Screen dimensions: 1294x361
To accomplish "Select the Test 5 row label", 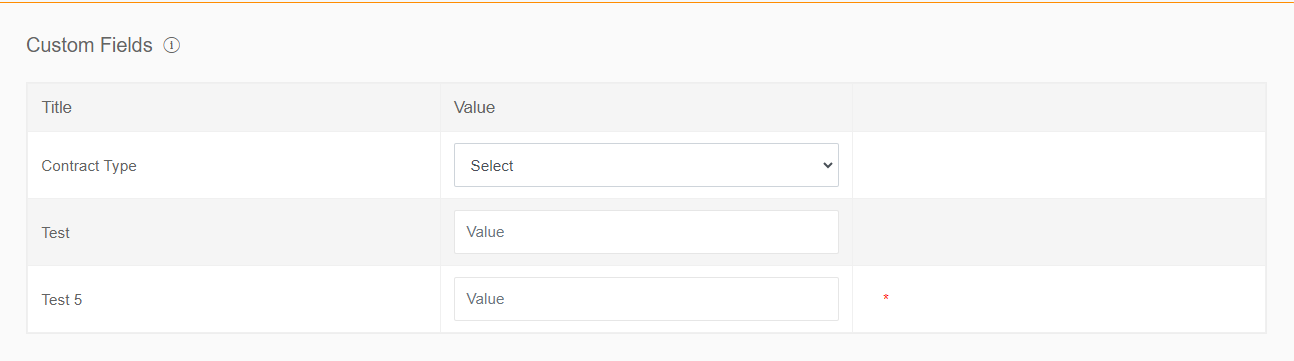I will coord(62,299).
